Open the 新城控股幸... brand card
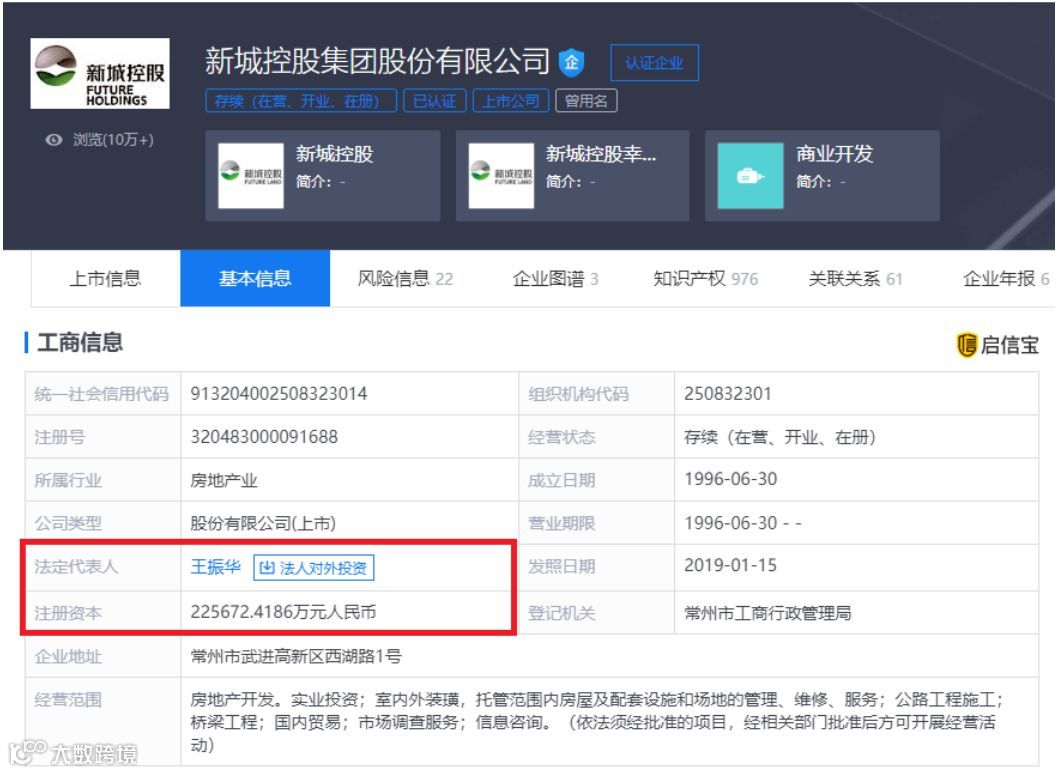 point(573,176)
